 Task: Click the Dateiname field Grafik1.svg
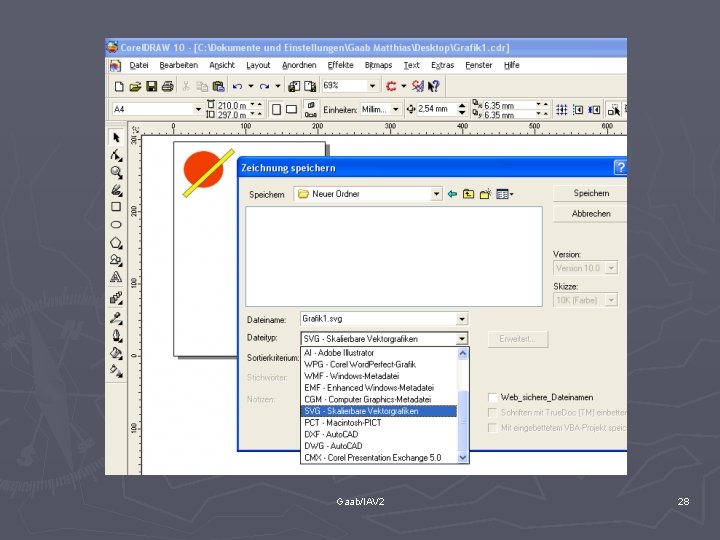click(379, 319)
